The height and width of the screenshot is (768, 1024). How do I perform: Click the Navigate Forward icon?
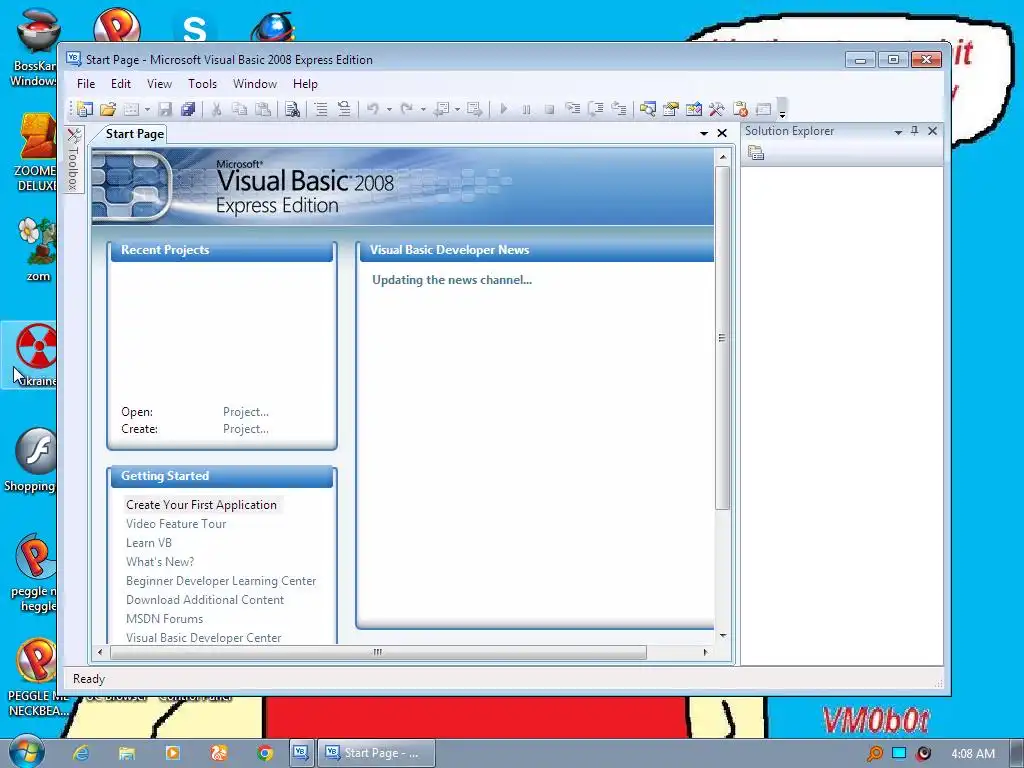475,109
